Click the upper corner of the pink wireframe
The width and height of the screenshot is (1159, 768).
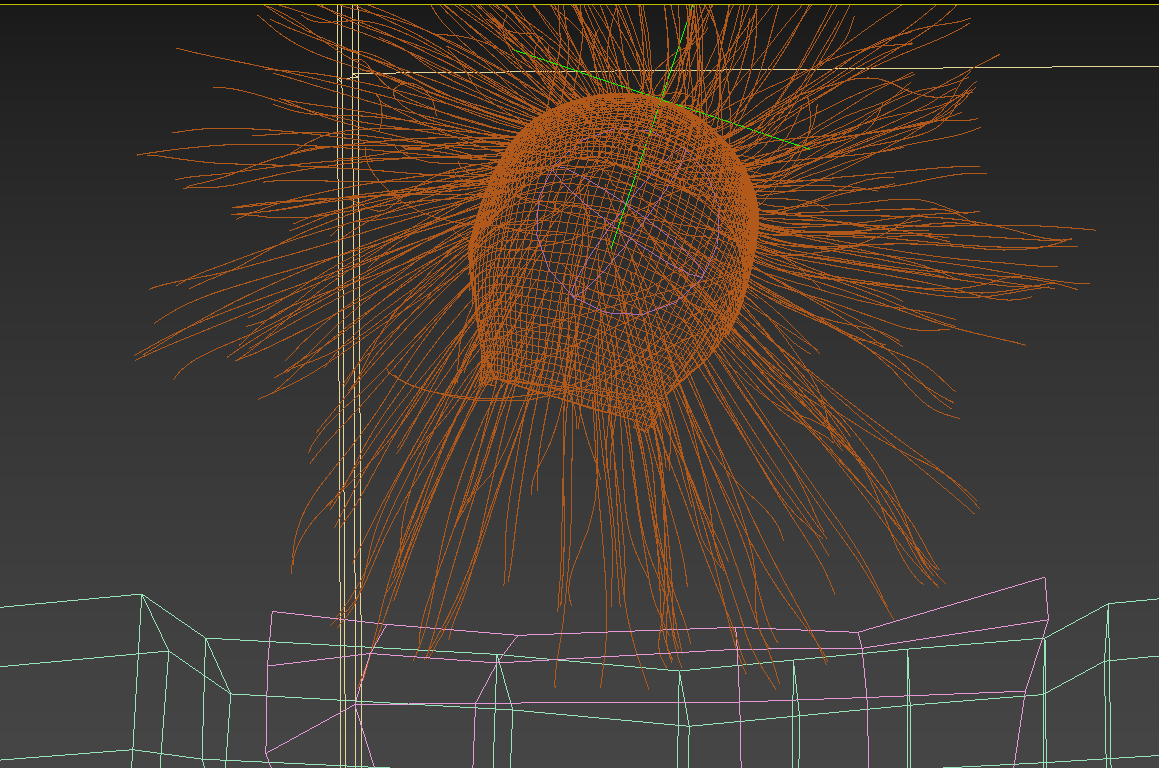click(1045, 578)
